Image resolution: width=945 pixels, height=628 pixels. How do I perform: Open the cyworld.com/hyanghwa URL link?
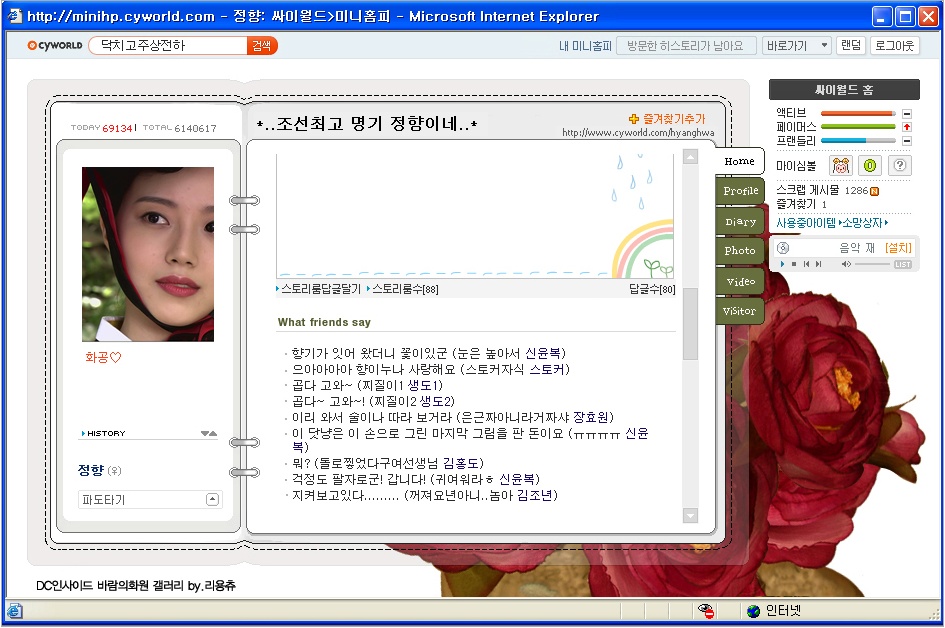coord(638,133)
